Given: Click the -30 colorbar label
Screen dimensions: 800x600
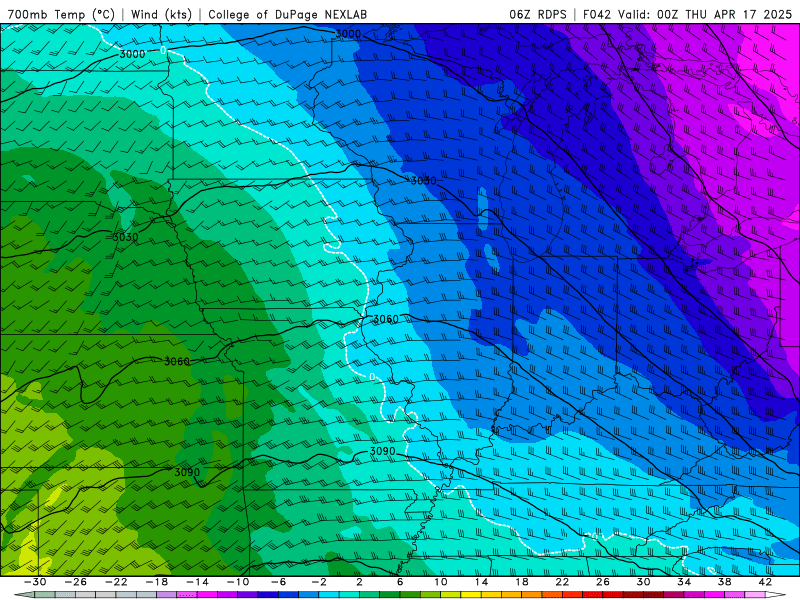Looking at the screenshot, I should pos(35,582).
